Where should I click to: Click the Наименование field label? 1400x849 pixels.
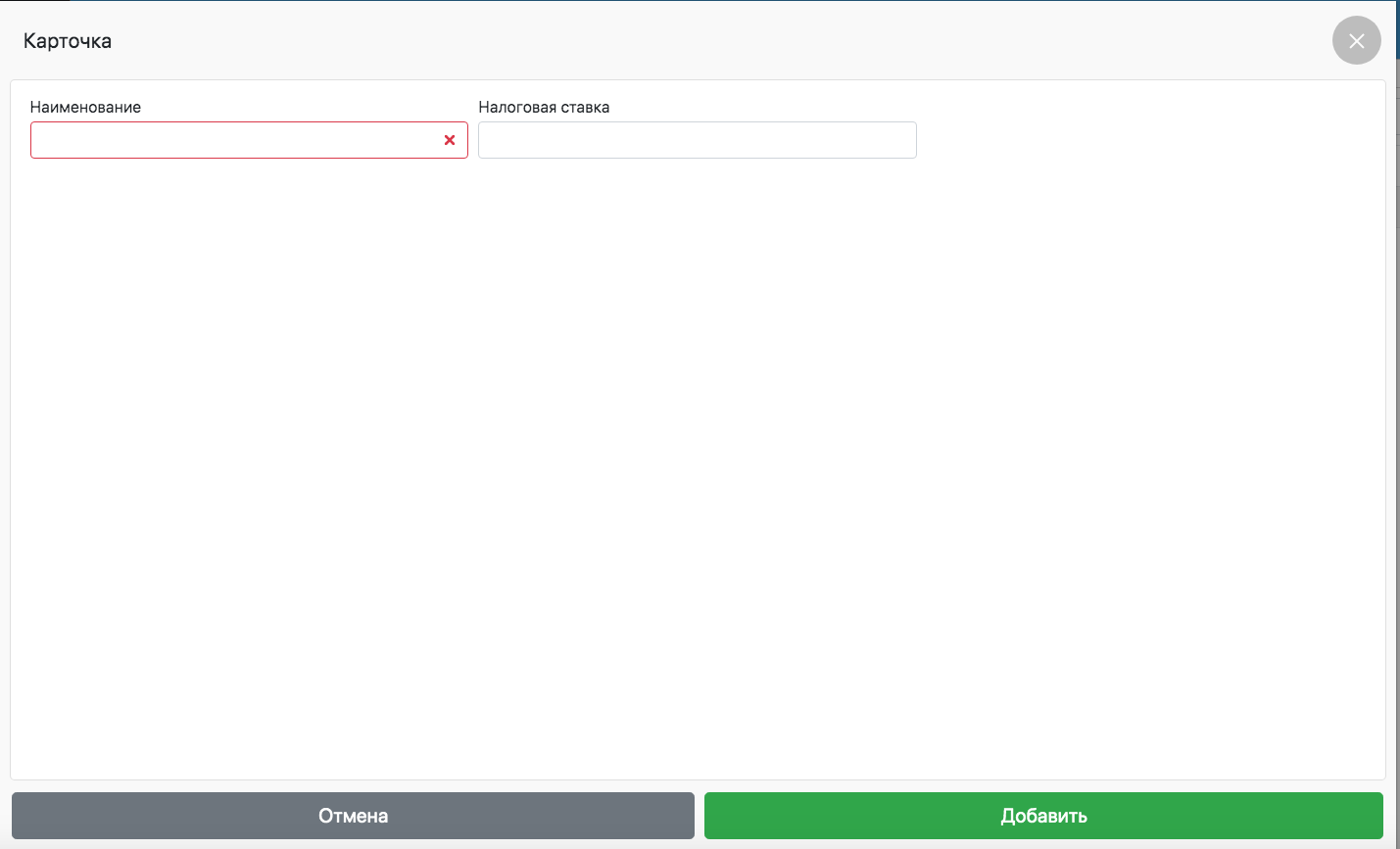85,108
